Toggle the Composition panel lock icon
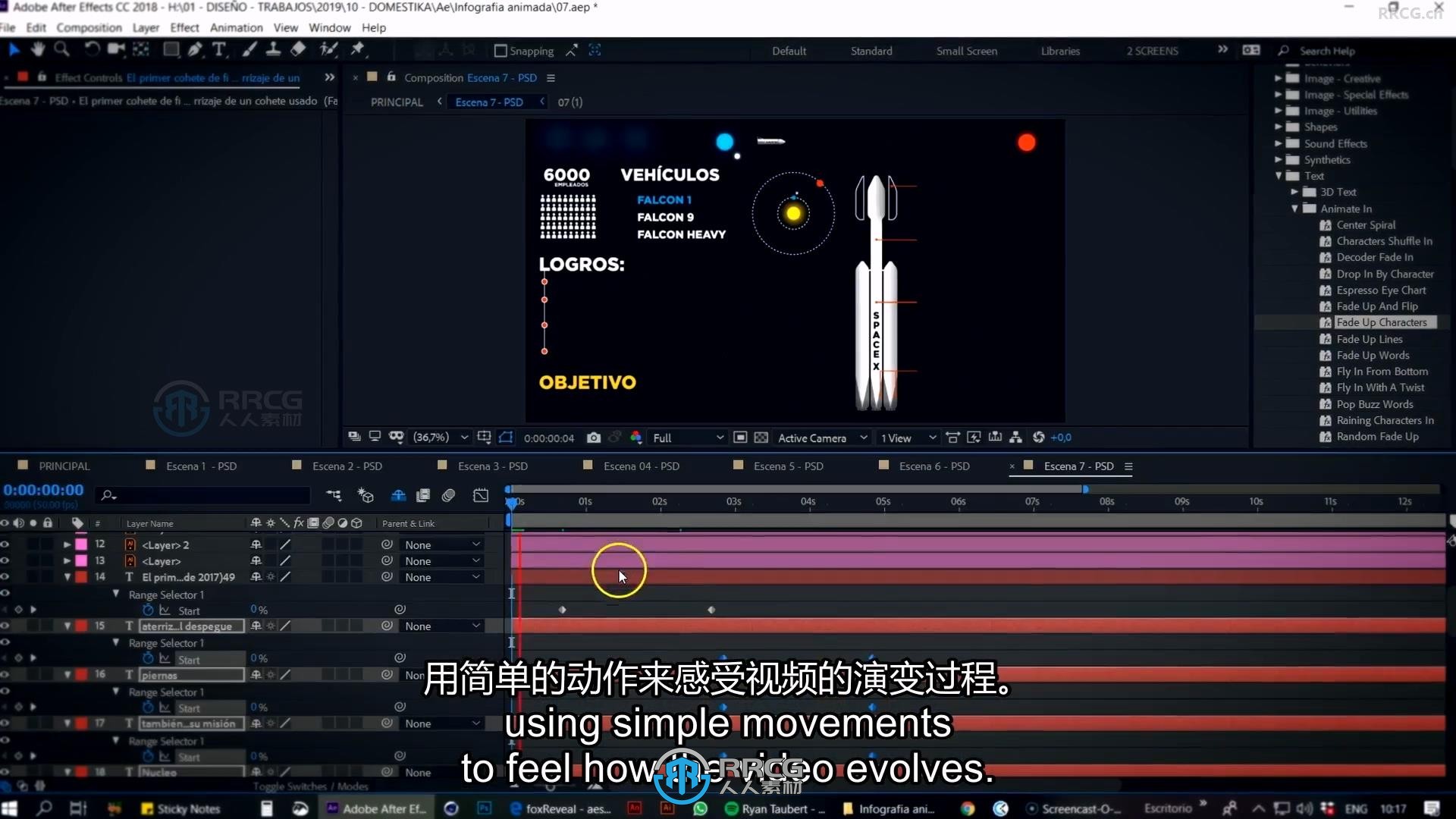This screenshot has height=819, width=1456. 391,77
